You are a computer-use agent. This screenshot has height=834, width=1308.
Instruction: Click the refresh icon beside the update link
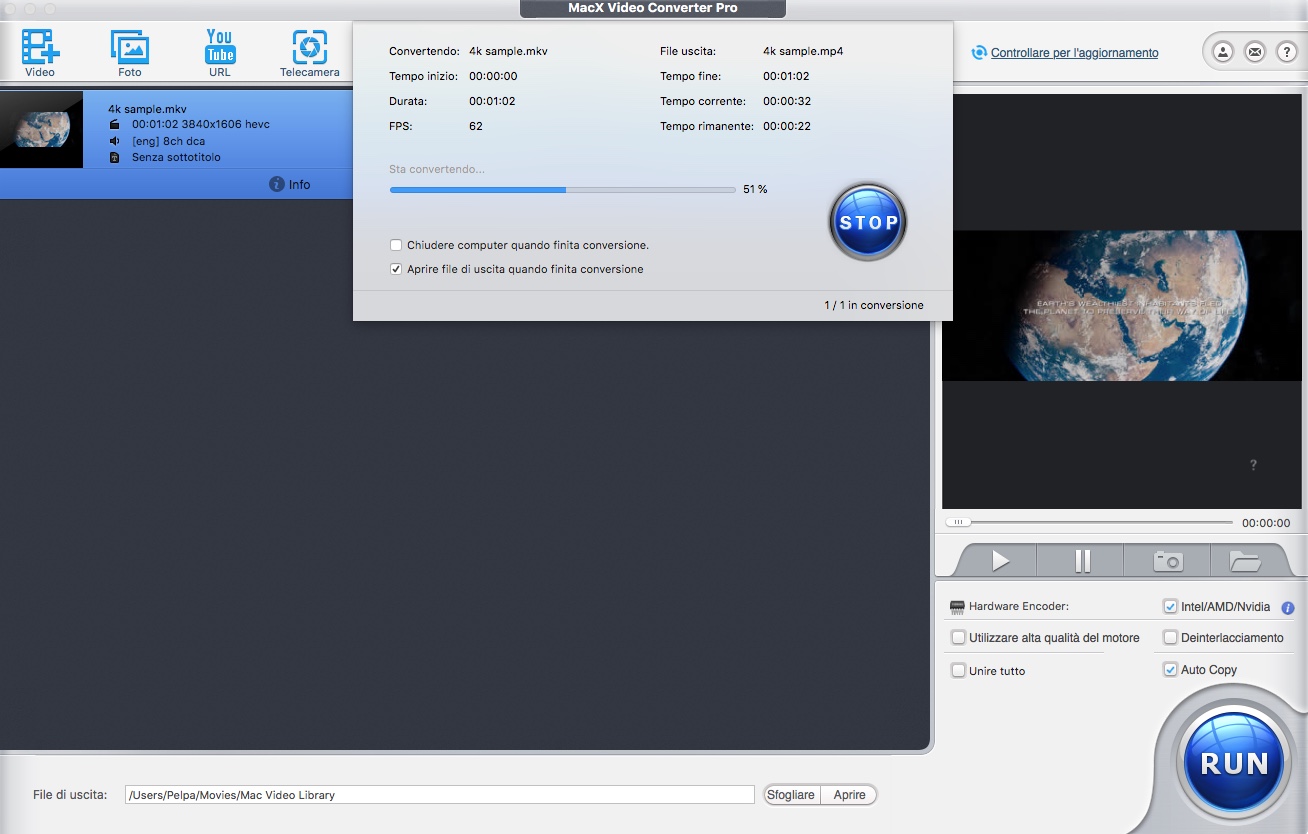pyautogui.click(x=980, y=53)
